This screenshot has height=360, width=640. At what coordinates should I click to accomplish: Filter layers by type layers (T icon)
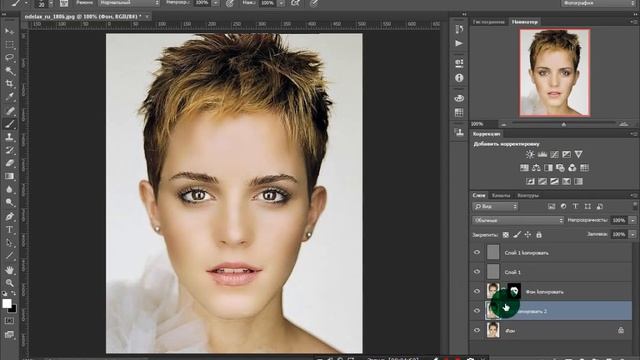click(576, 207)
